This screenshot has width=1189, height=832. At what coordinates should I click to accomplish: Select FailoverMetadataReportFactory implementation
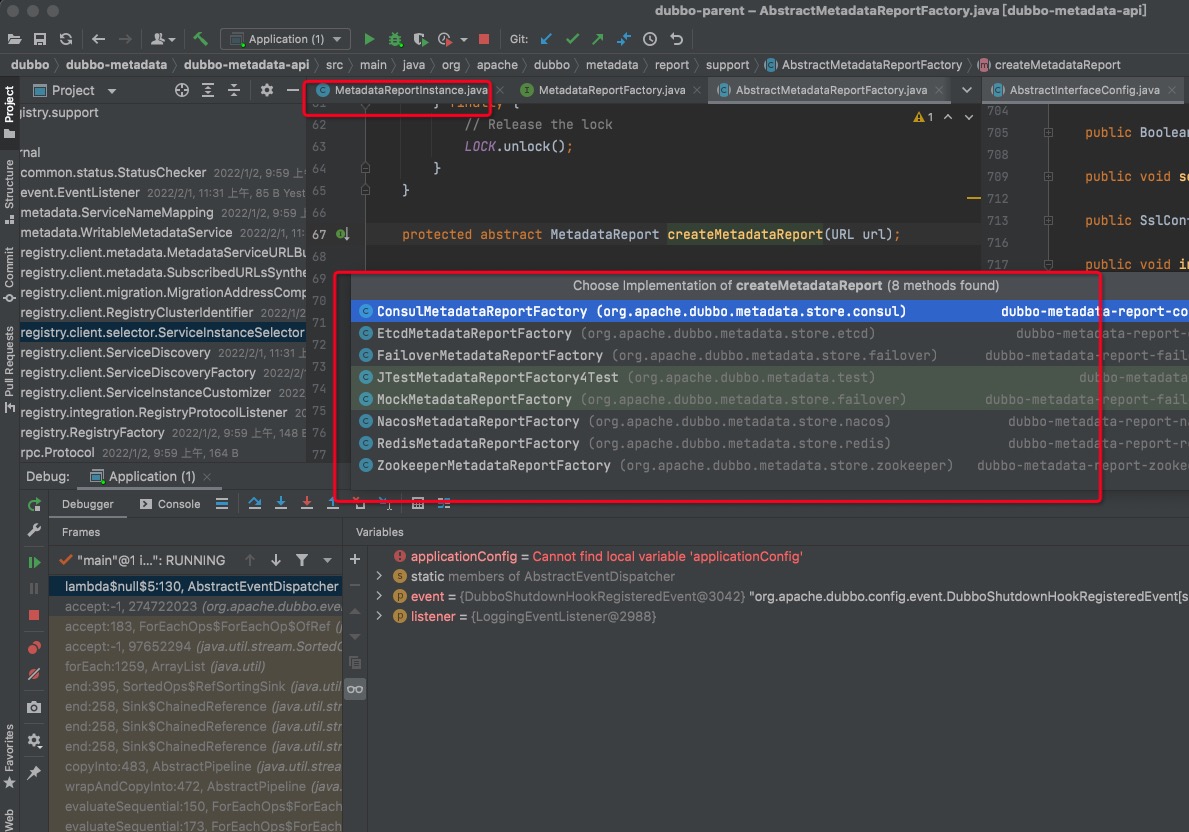[770, 355]
